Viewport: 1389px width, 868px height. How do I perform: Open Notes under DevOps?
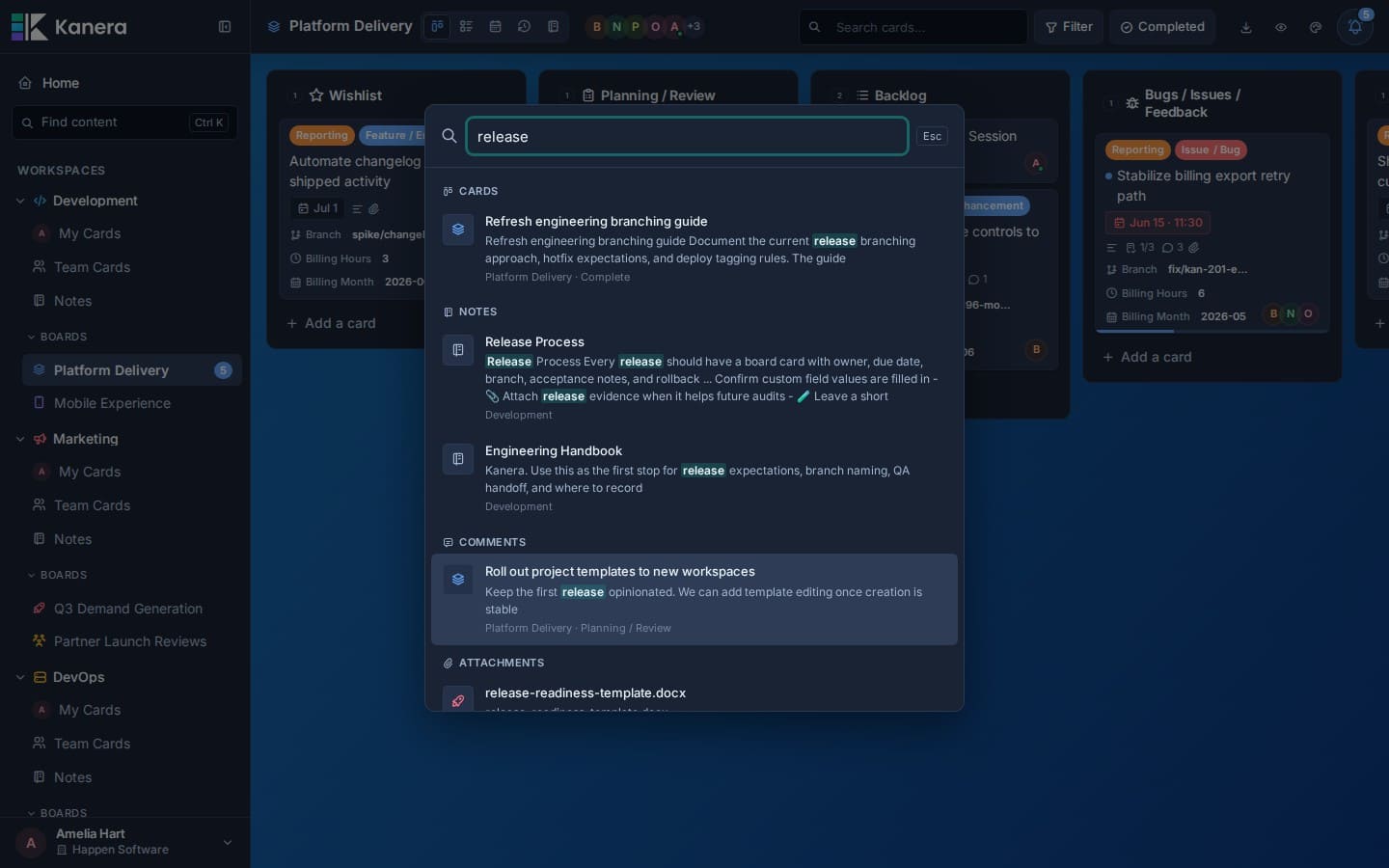point(132,777)
